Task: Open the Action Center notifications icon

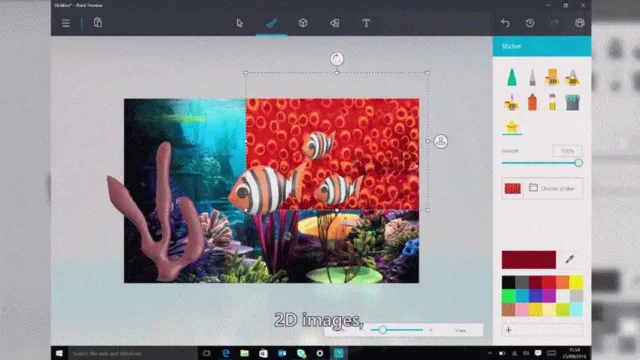Action: tap(538, 353)
